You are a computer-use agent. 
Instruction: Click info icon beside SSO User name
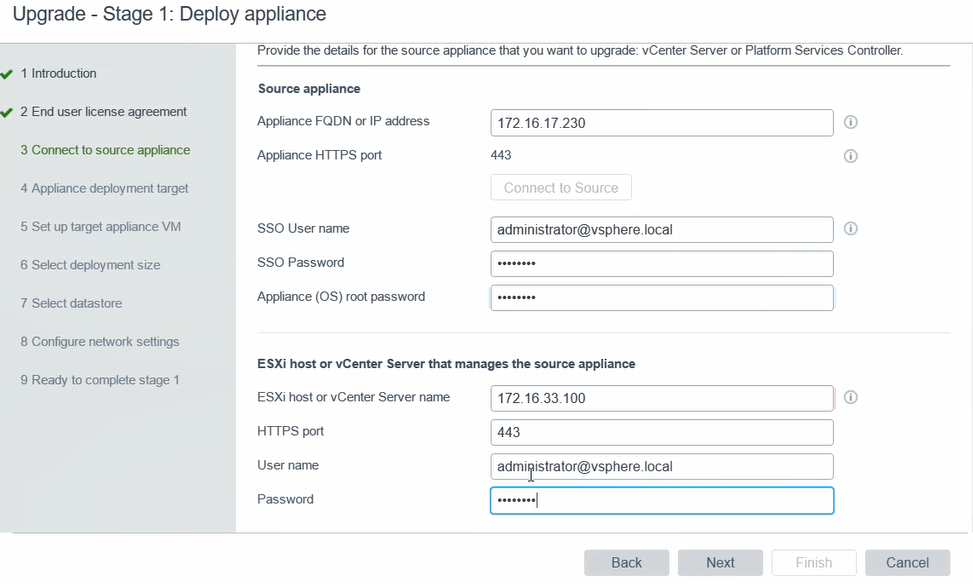(851, 229)
